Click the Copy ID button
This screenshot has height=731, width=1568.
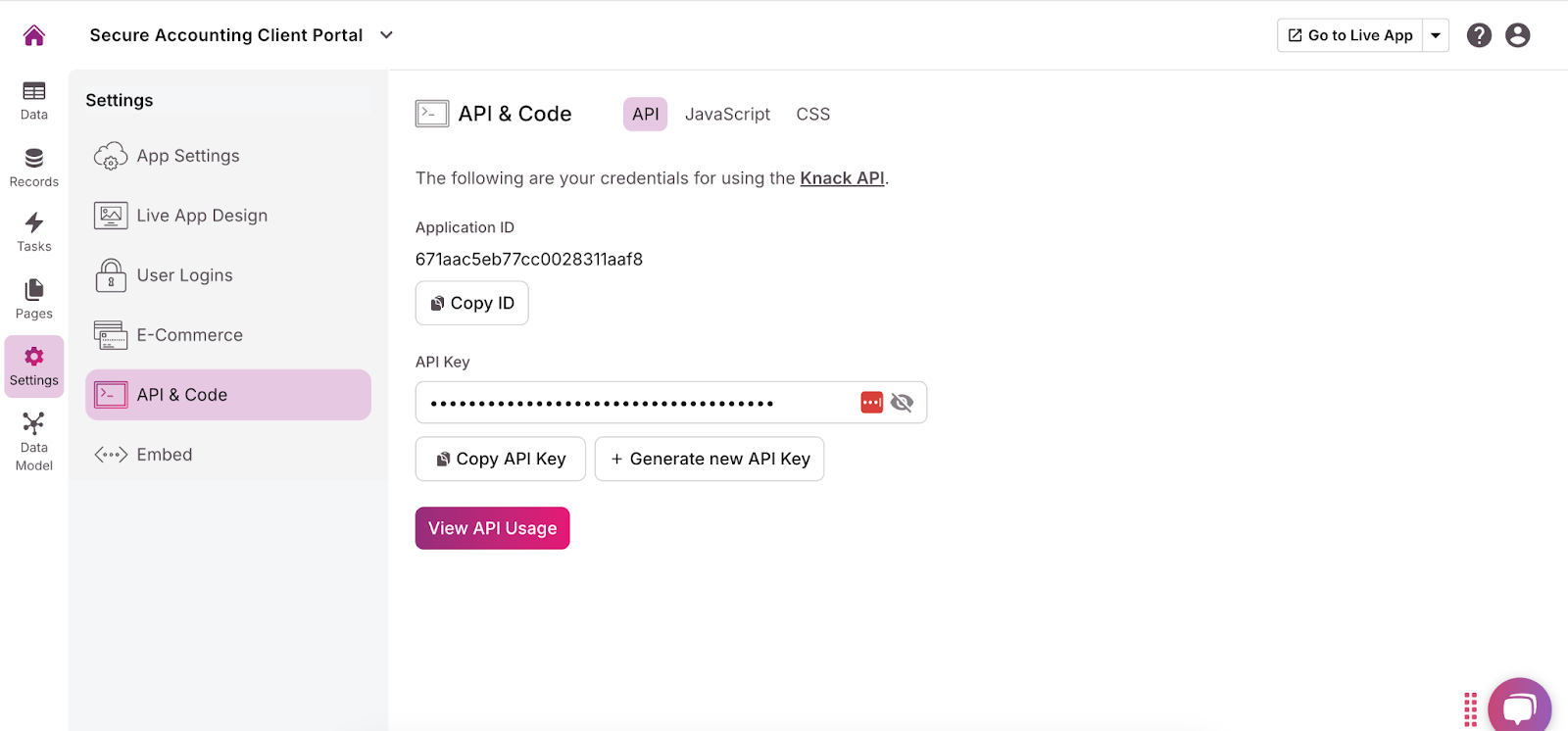pyautogui.click(x=472, y=303)
